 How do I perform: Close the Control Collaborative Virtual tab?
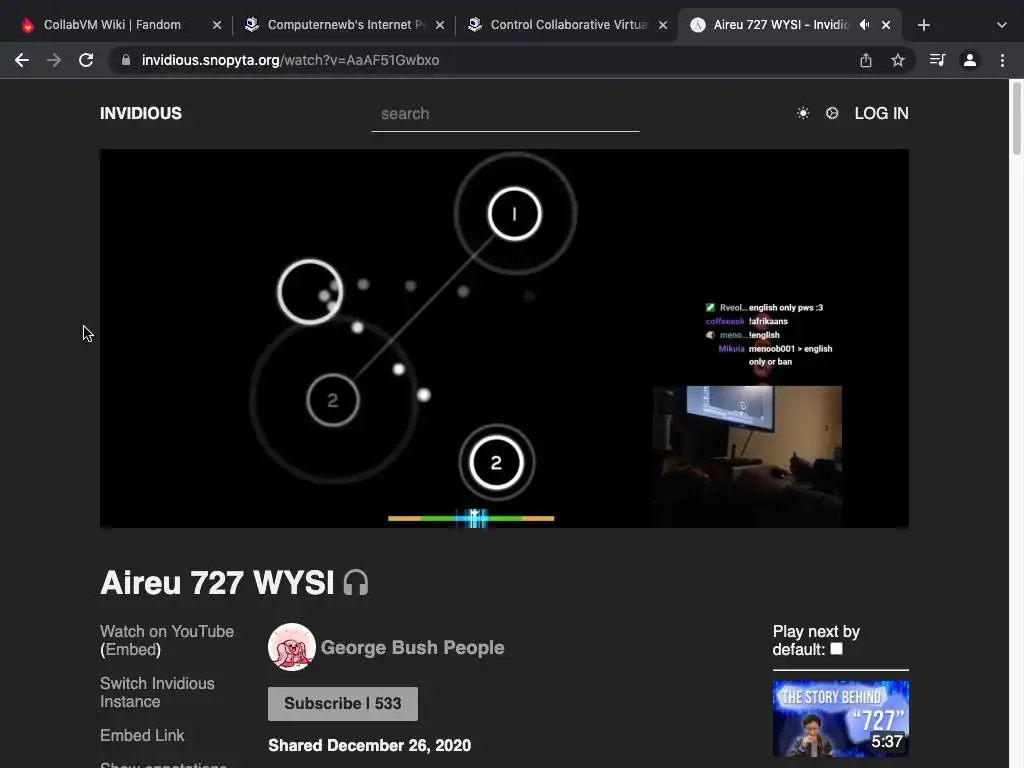tap(663, 25)
